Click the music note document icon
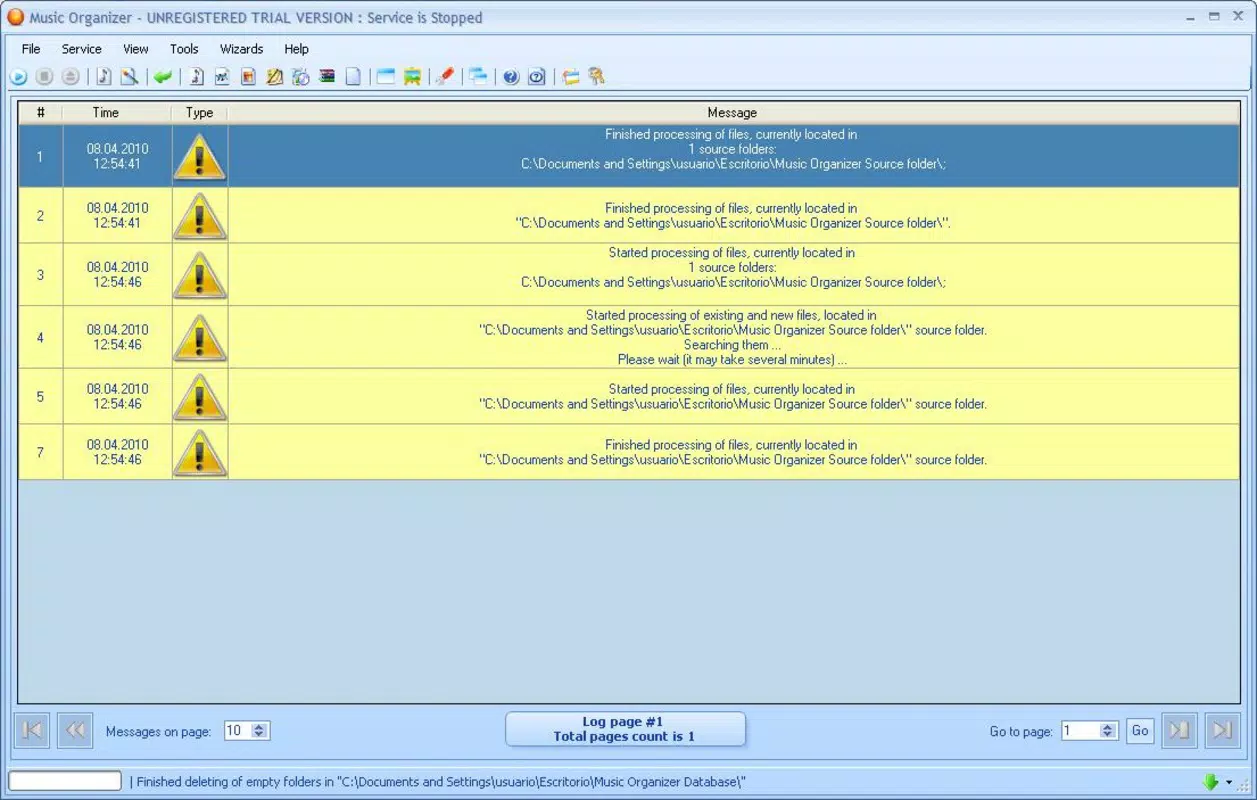Image resolution: width=1257 pixels, height=800 pixels. (x=104, y=77)
